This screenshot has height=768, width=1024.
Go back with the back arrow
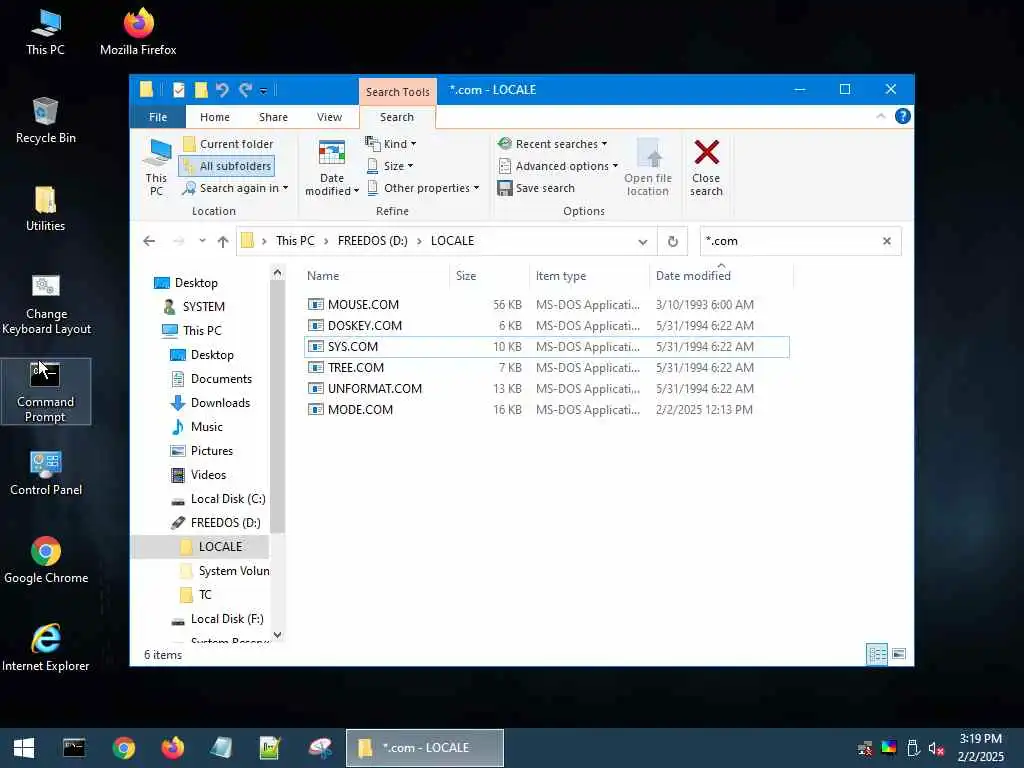click(x=149, y=241)
